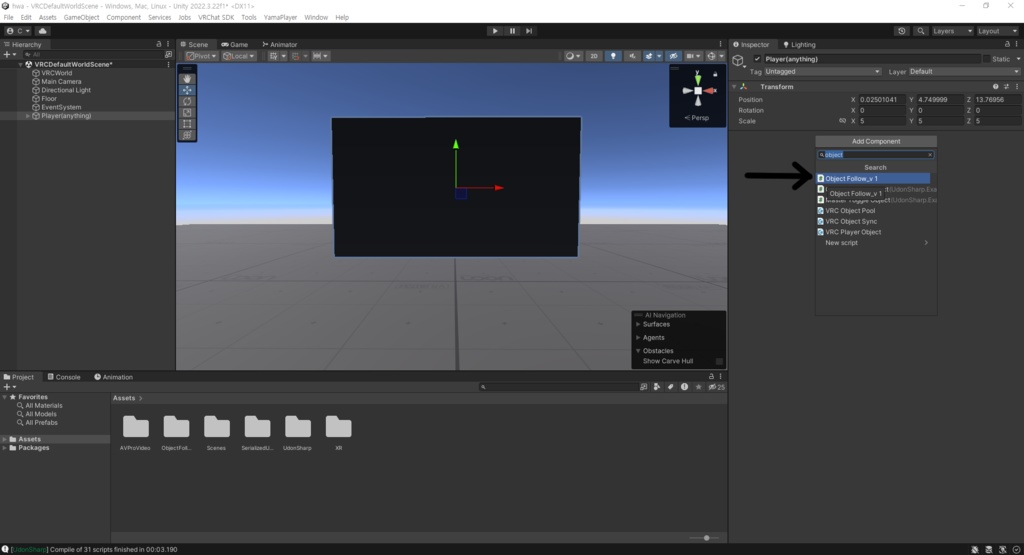1024x555 pixels.
Task: Open Undo History icon
Action: tap(902, 31)
